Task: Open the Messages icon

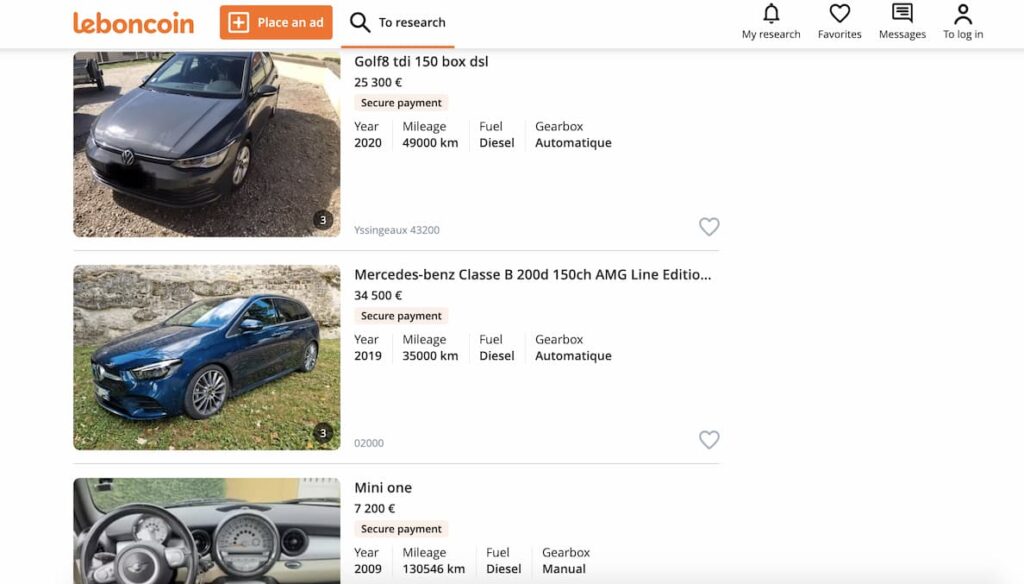Action: click(x=902, y=14)
